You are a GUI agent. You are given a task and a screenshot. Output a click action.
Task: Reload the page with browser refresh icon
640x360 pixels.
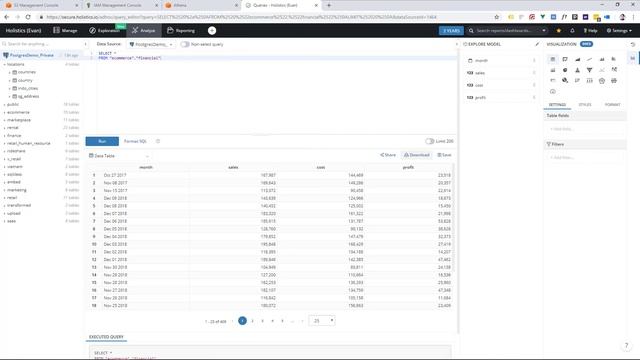point(28,17)
